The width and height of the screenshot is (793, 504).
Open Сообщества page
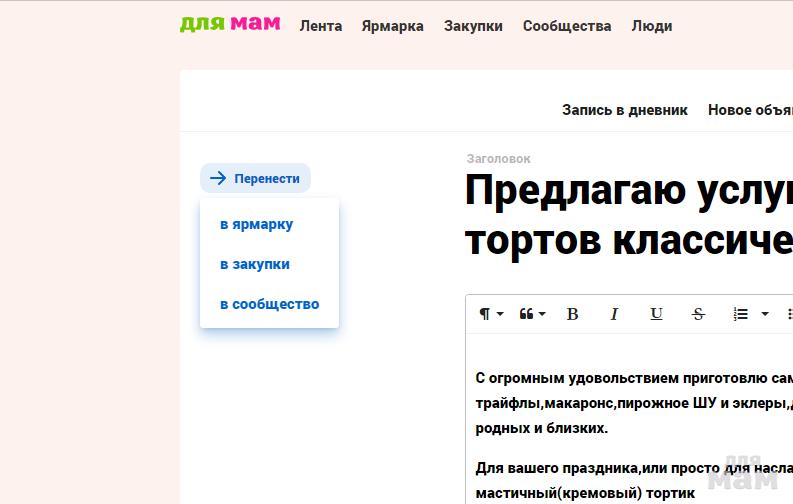pyautogui.click(x=567, y=26)
